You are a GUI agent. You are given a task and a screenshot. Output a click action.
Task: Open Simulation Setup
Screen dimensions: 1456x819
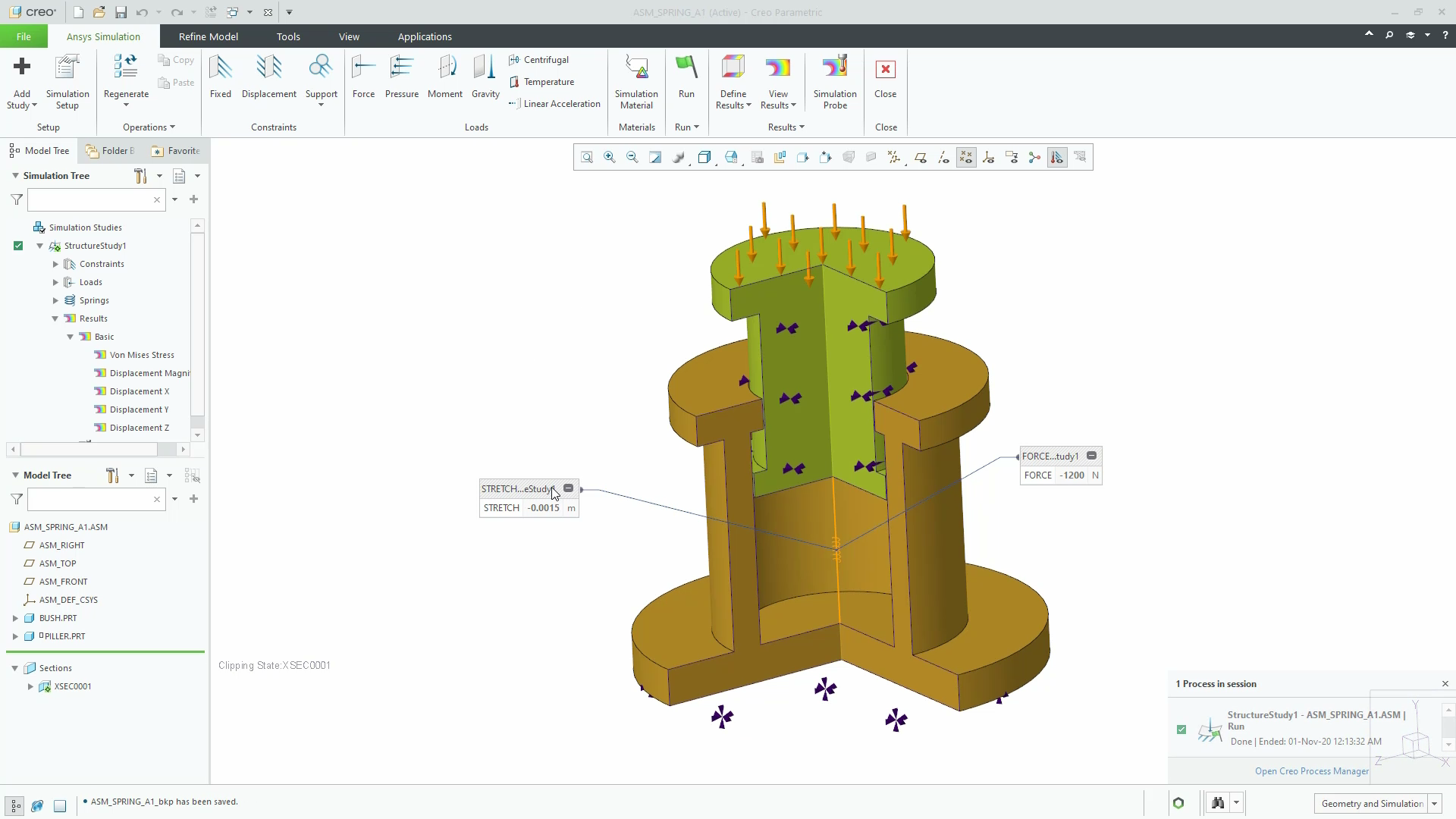click(67, 82)
